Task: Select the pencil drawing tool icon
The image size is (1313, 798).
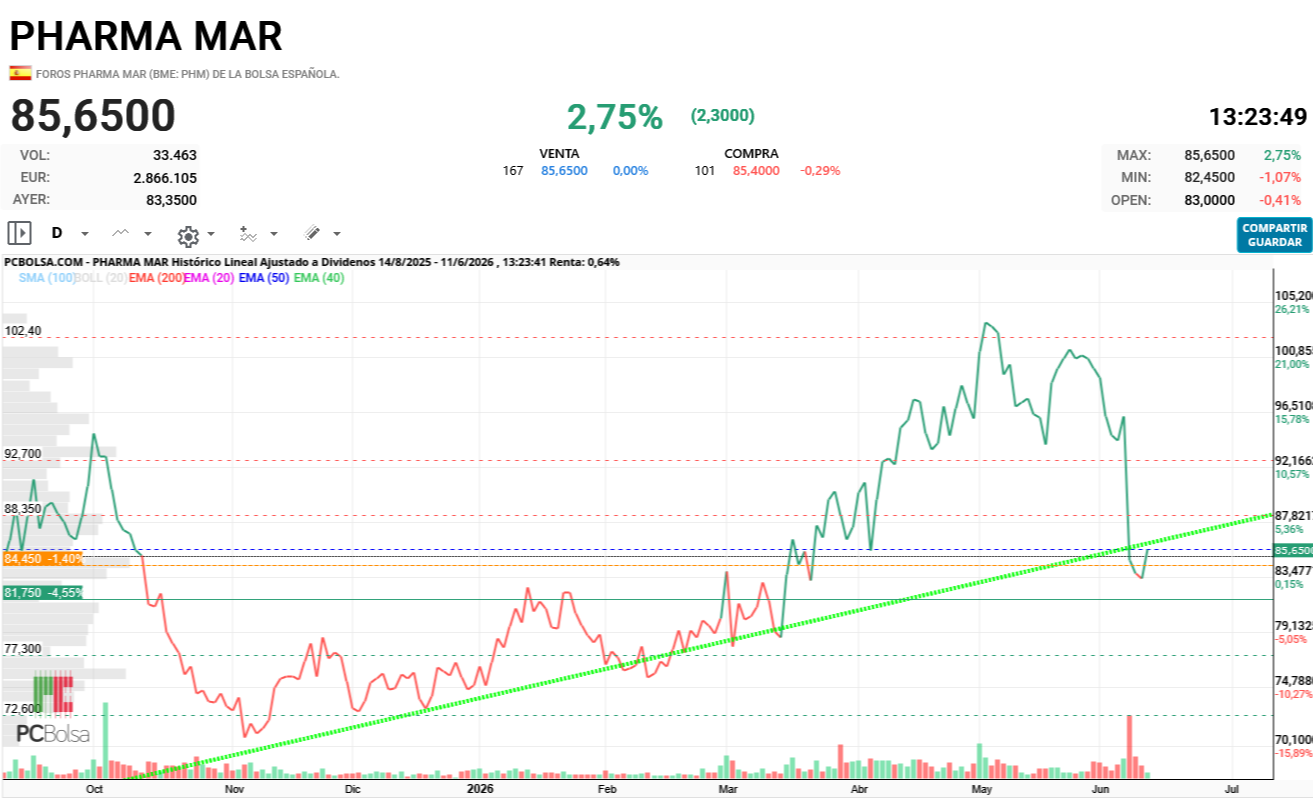Action: click(312, 233)
